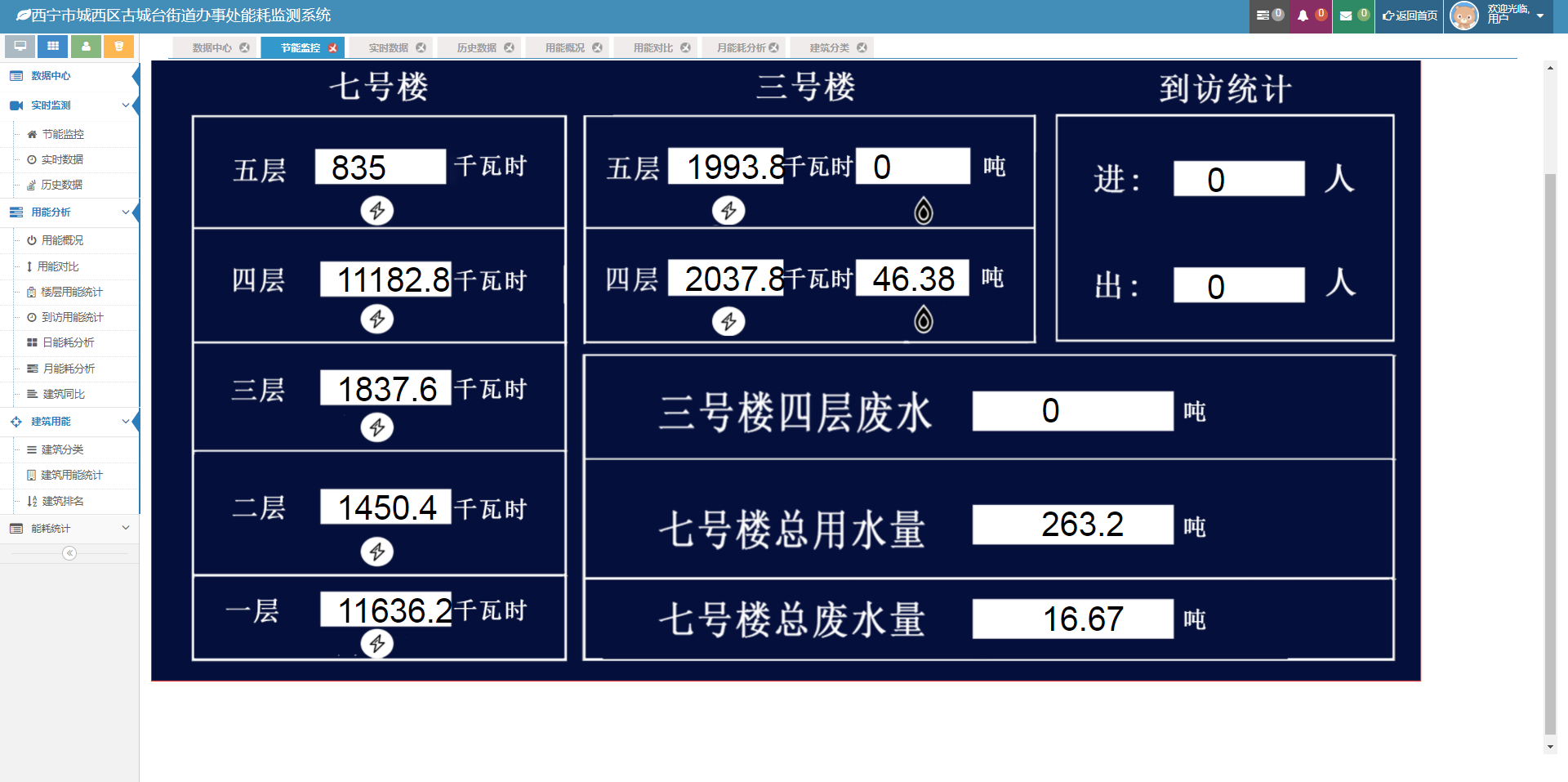Close the 历史数据 tab
1568x782 pixels.
(x=509, y=48)
